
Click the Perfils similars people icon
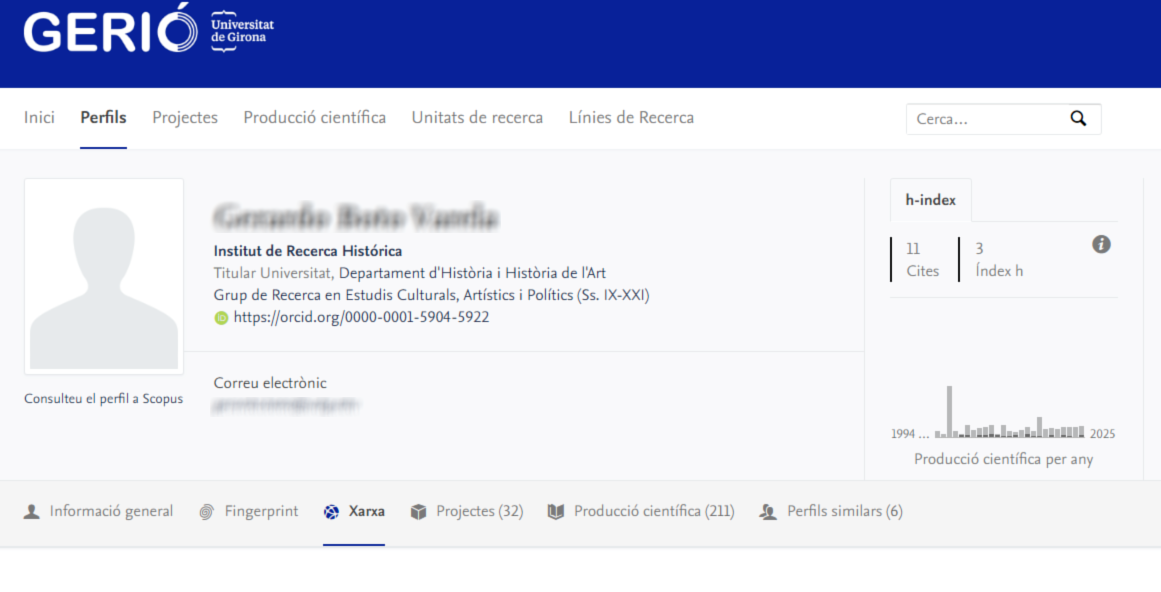768,512
